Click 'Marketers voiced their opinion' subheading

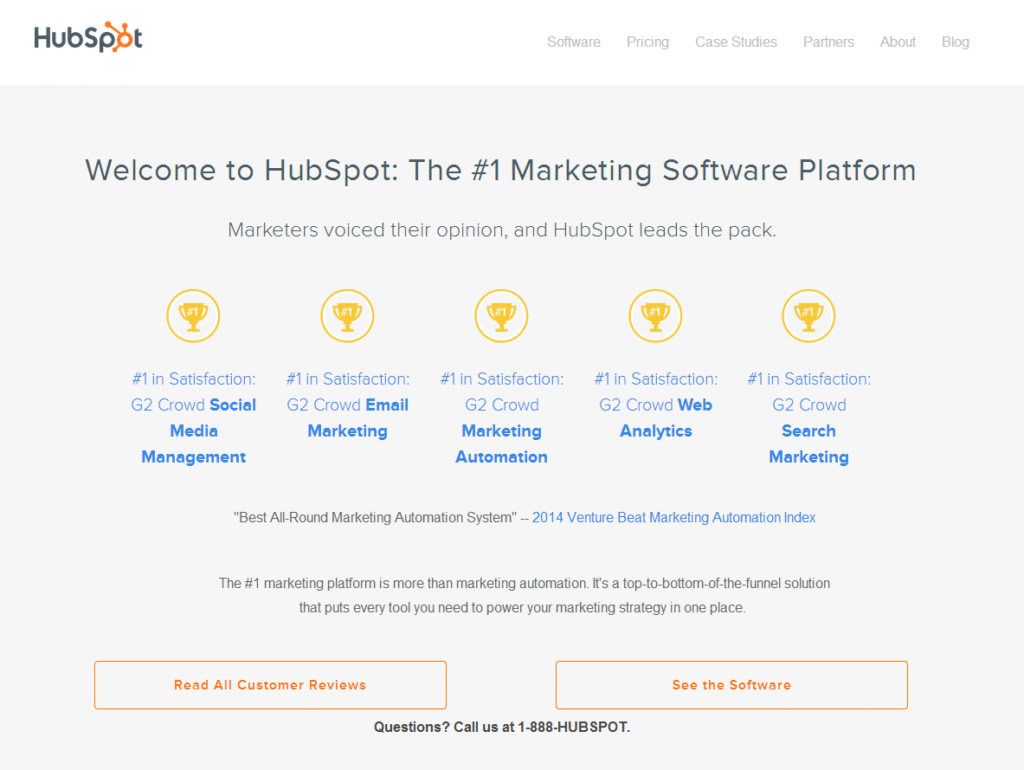click(502, 230)
